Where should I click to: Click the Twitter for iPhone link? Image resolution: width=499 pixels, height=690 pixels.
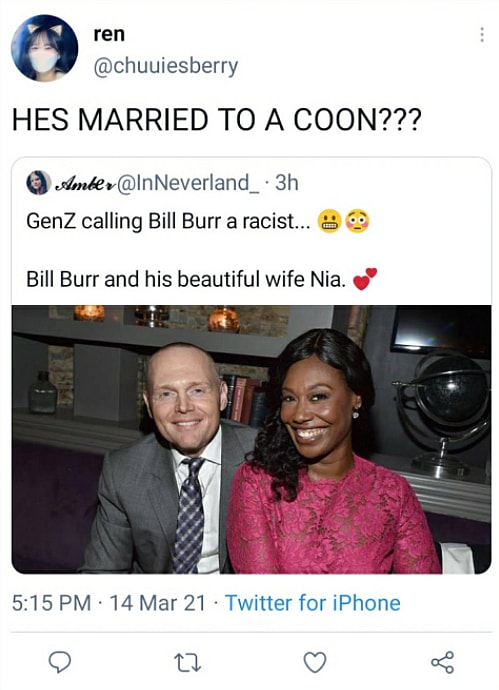click(x=313, y=603)
